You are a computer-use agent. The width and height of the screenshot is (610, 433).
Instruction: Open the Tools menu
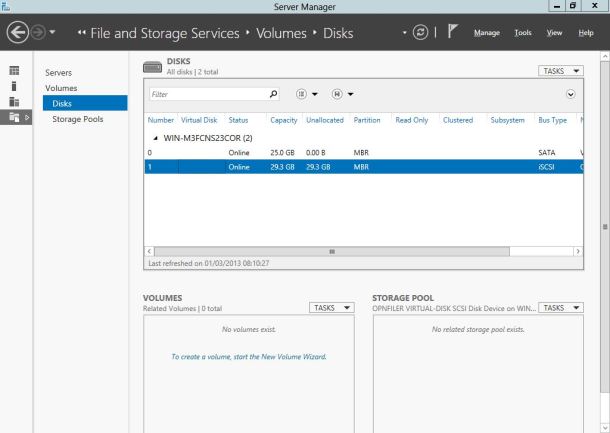point(523,33)
